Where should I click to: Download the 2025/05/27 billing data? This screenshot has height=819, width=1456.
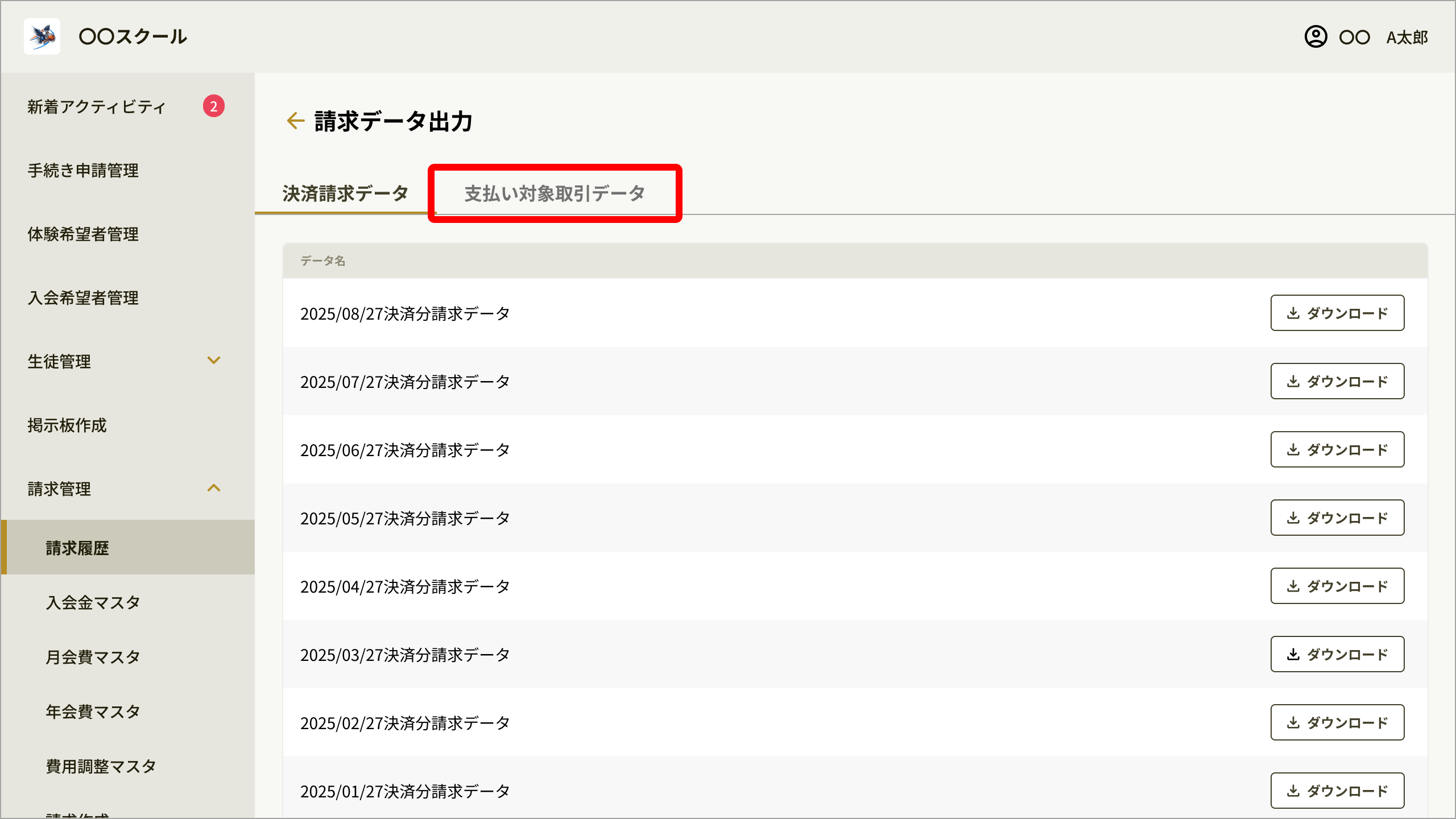pyautogui.click(x=1337, y=518)
